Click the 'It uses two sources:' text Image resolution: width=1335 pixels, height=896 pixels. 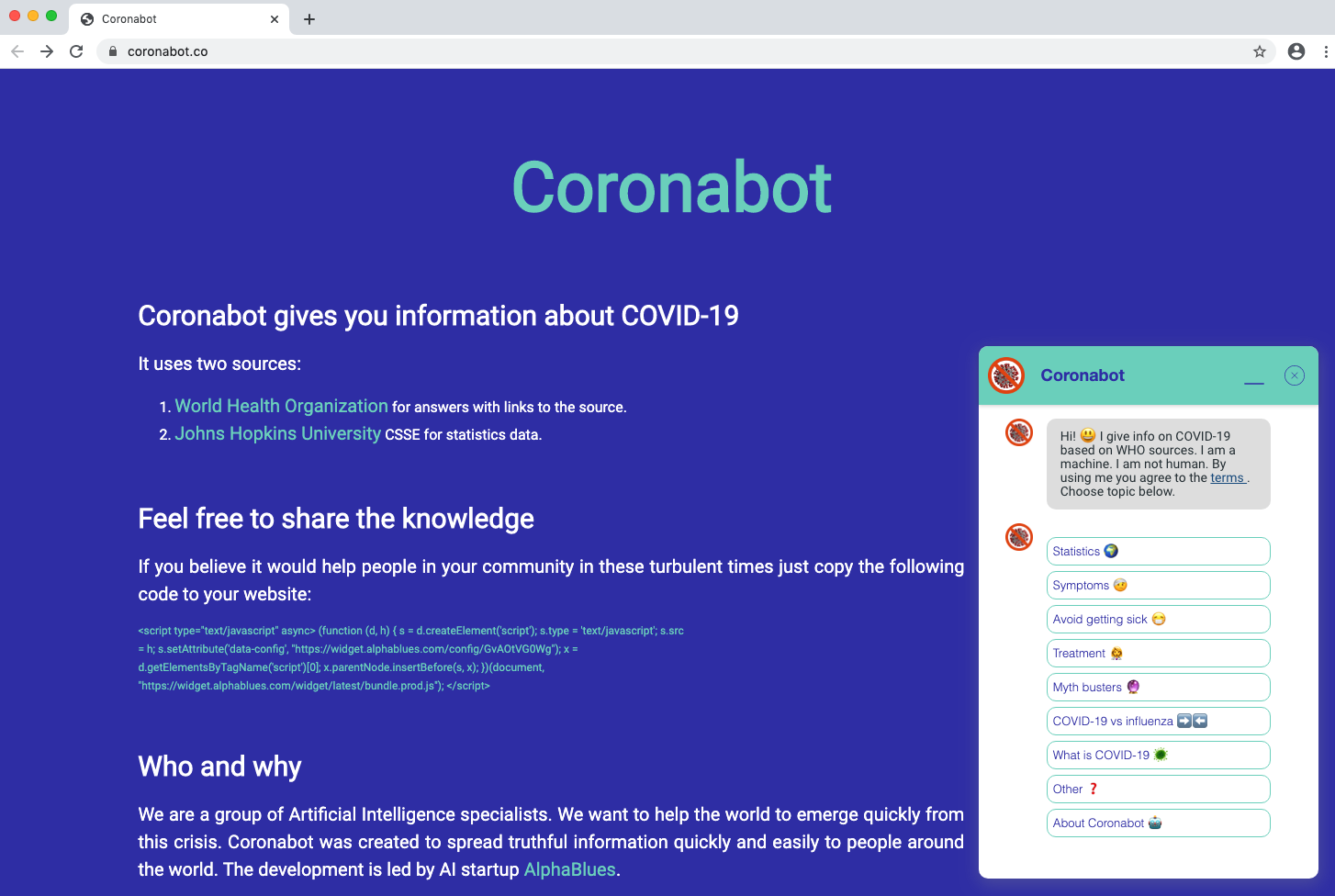click(x=219, y=364)
